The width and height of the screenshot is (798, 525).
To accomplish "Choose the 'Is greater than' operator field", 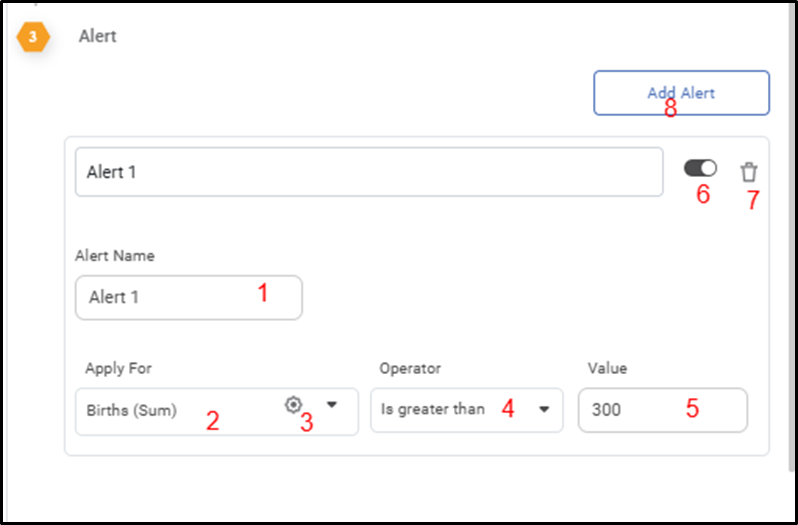I will [467, 410].
